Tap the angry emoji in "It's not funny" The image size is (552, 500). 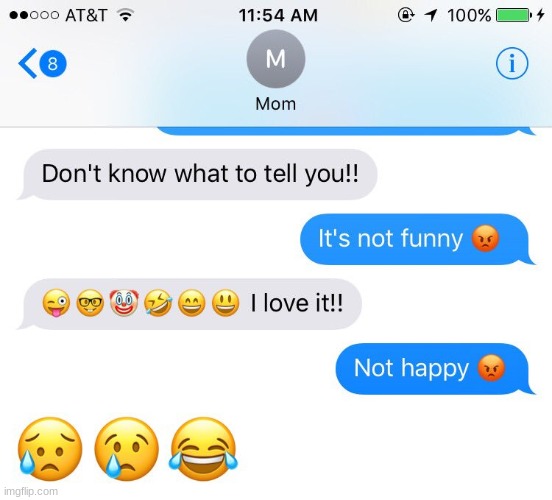point(485,238)
